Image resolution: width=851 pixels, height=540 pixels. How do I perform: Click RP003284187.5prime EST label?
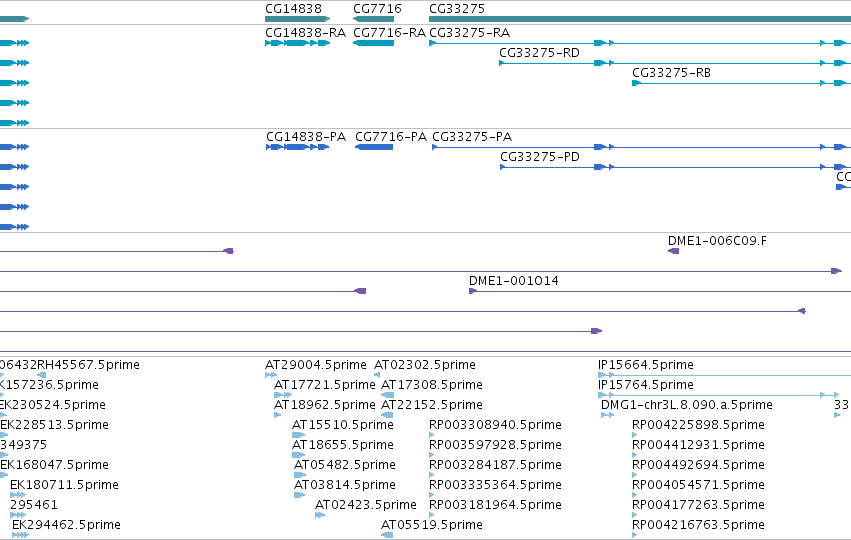coord(495,465)
